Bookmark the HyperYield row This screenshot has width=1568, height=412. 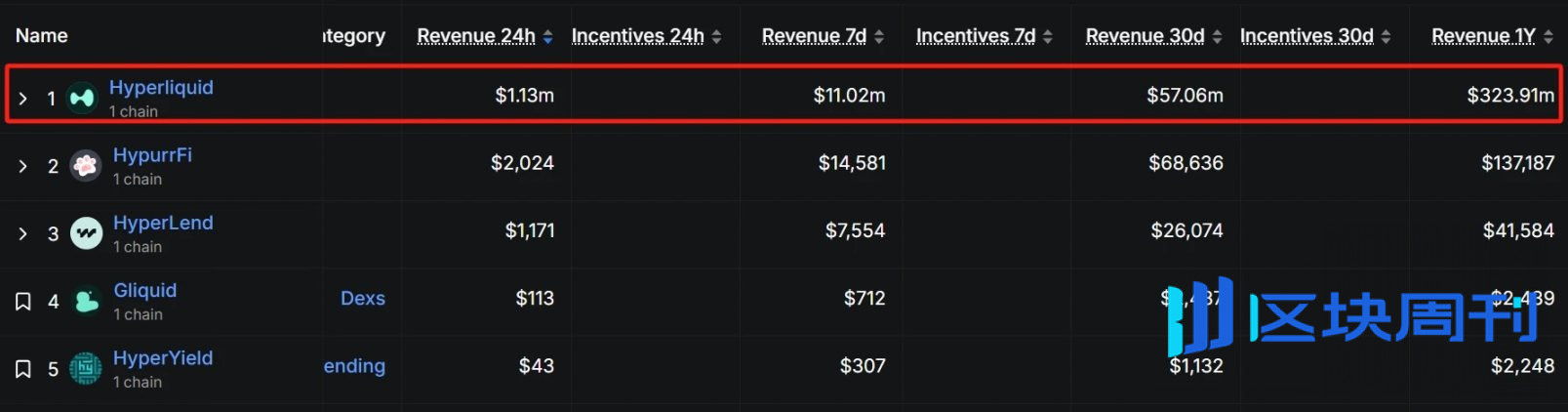click(x=23, y=369)
